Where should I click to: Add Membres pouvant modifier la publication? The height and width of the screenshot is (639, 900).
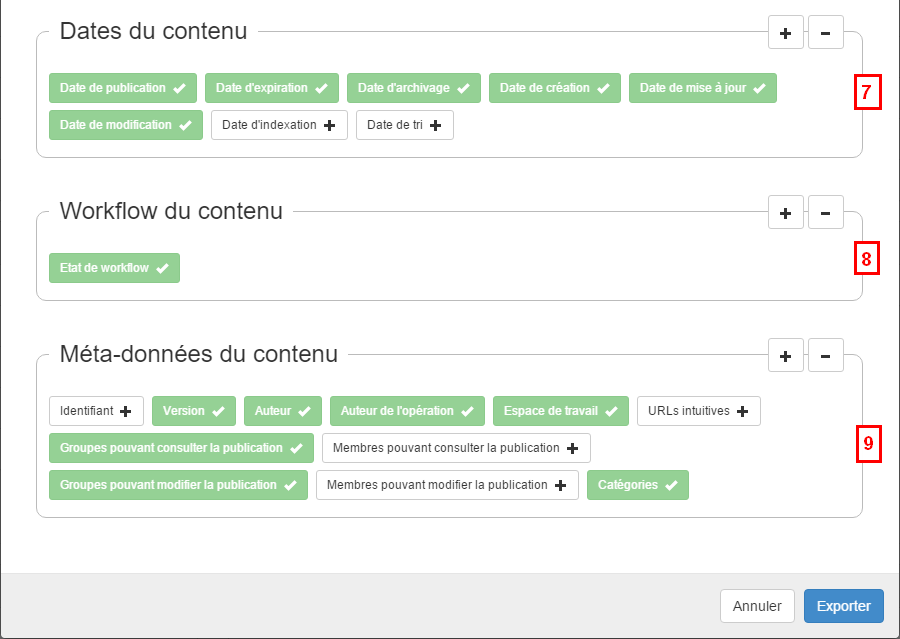click(x=447, y=485)
